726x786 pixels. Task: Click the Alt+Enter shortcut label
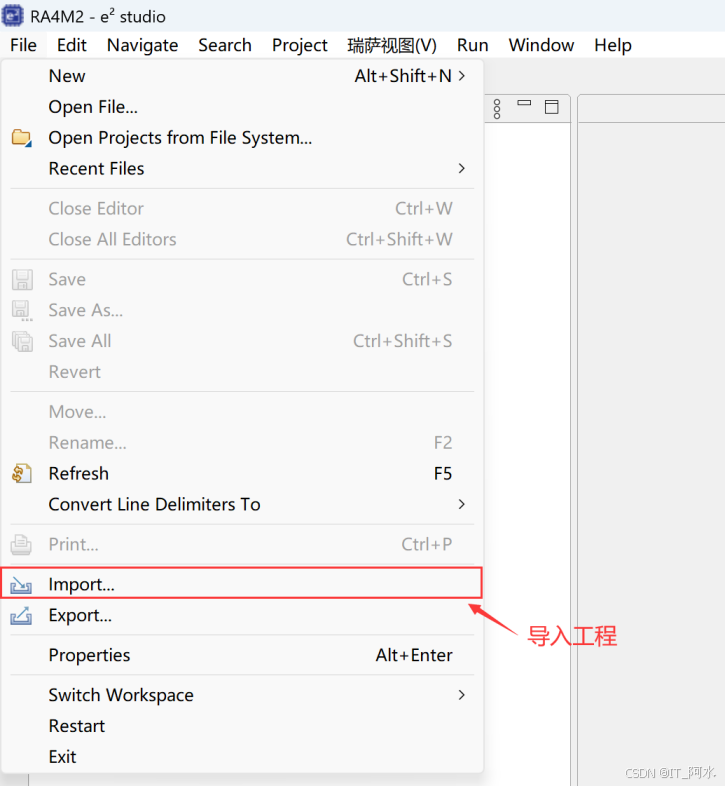[414, 655]
